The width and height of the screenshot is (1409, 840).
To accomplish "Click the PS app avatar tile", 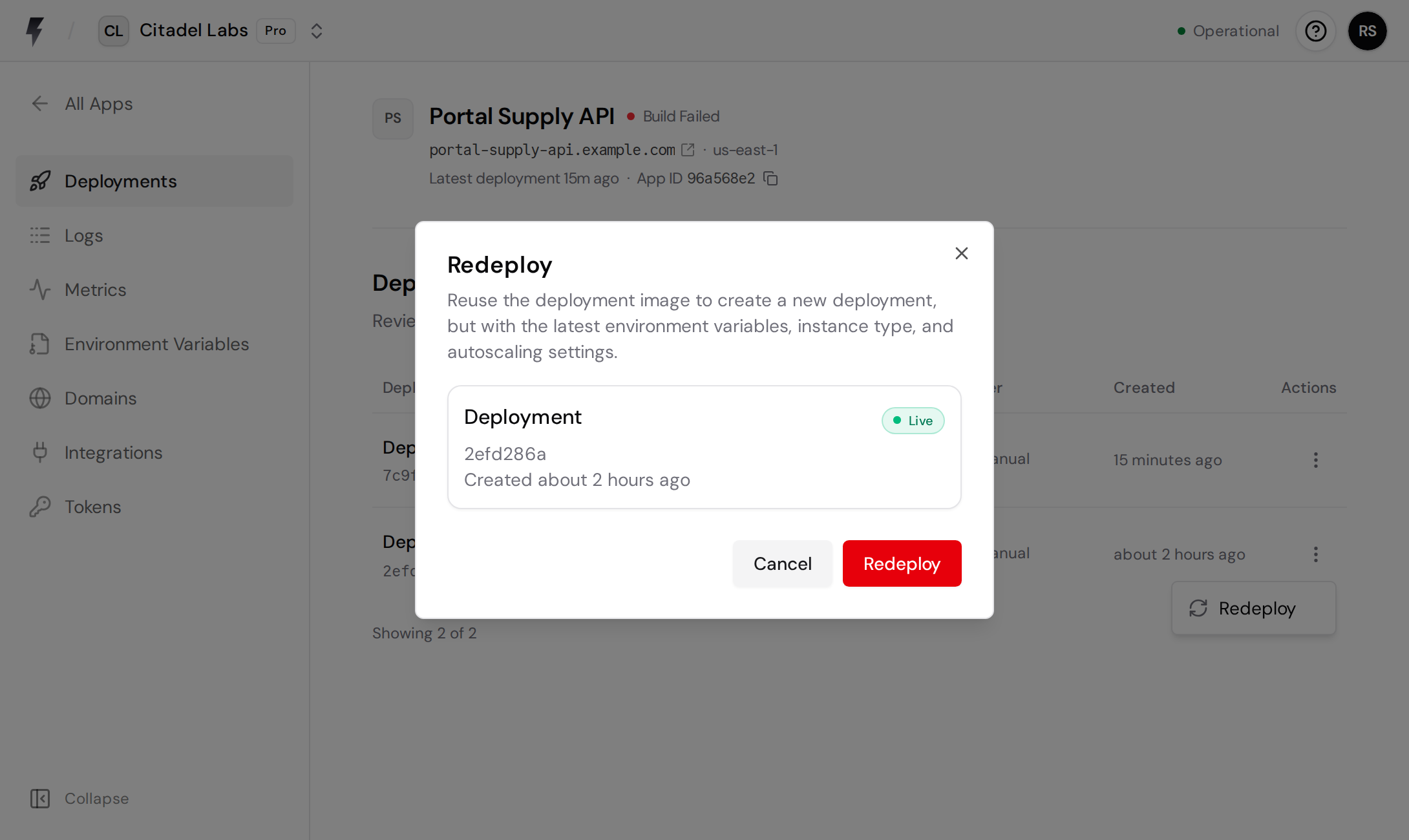I will (x=393, y=118).
